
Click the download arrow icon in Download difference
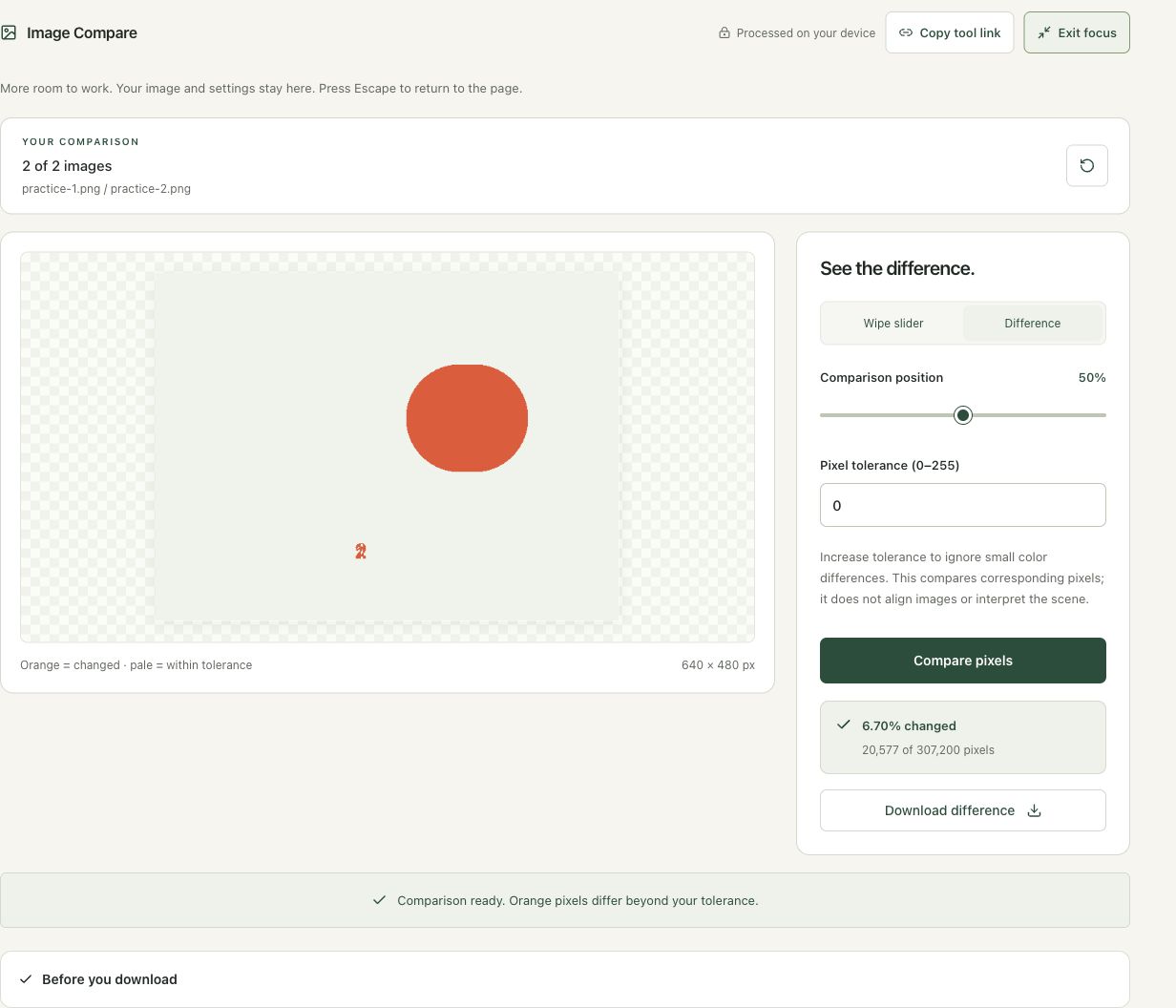pyautogui.click(x=1034, y=810)
